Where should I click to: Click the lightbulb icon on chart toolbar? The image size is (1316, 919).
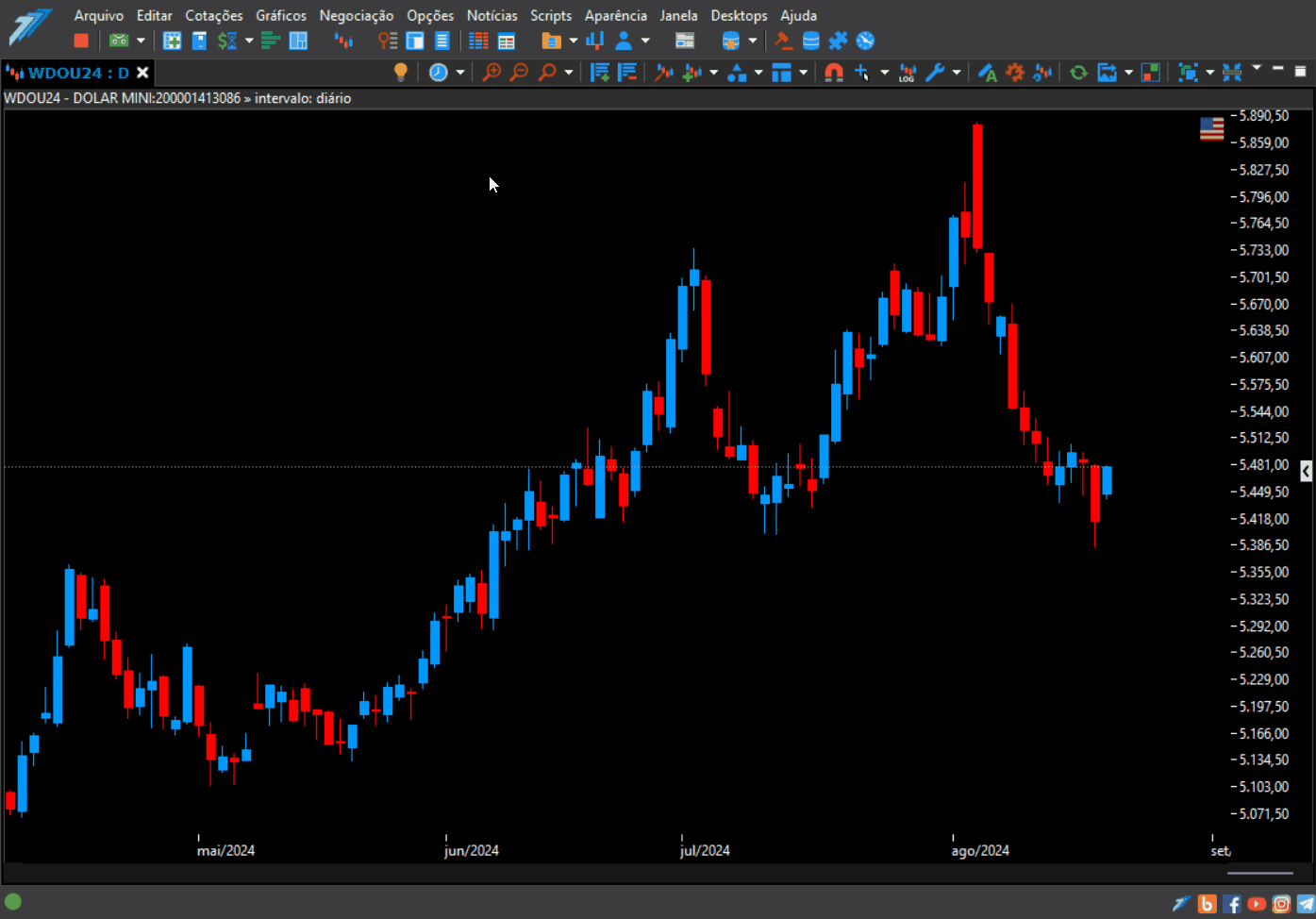[x=401, y=73]
